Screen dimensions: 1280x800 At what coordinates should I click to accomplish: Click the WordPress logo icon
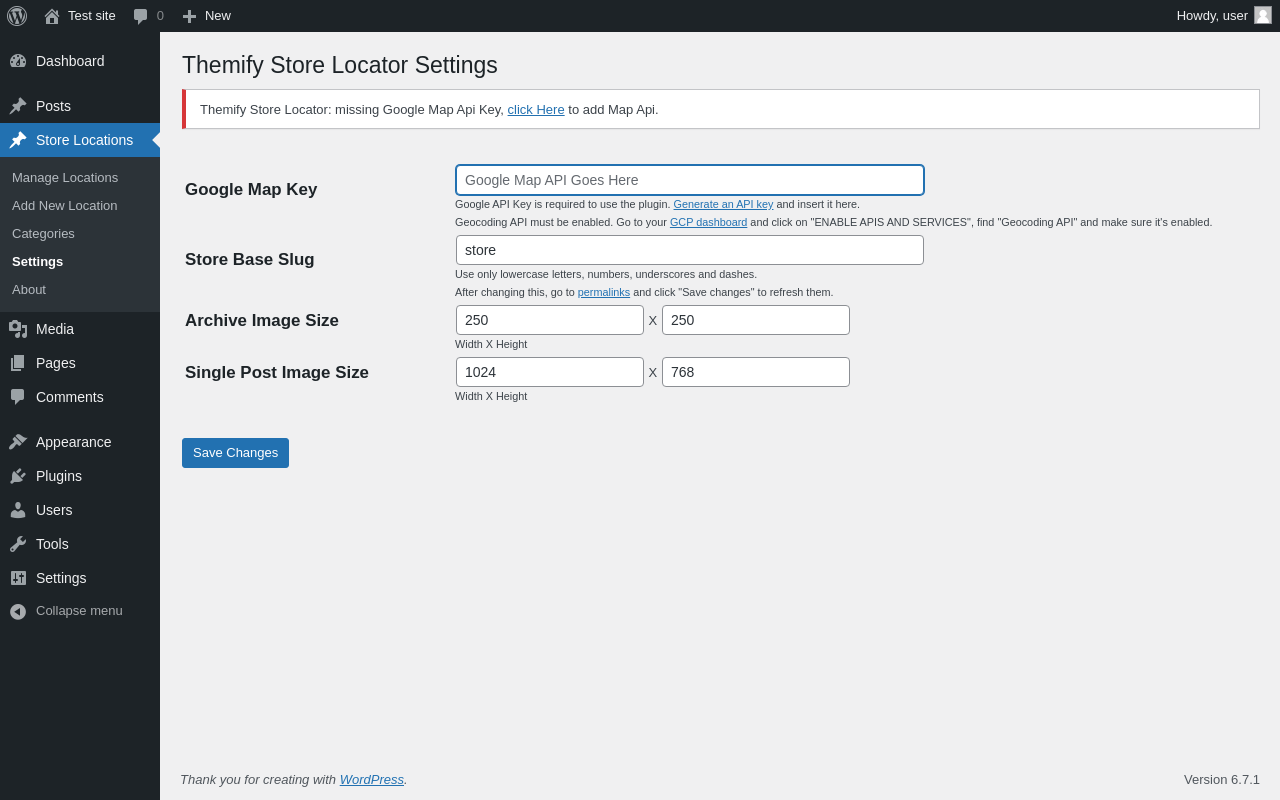tap(17, 16)
